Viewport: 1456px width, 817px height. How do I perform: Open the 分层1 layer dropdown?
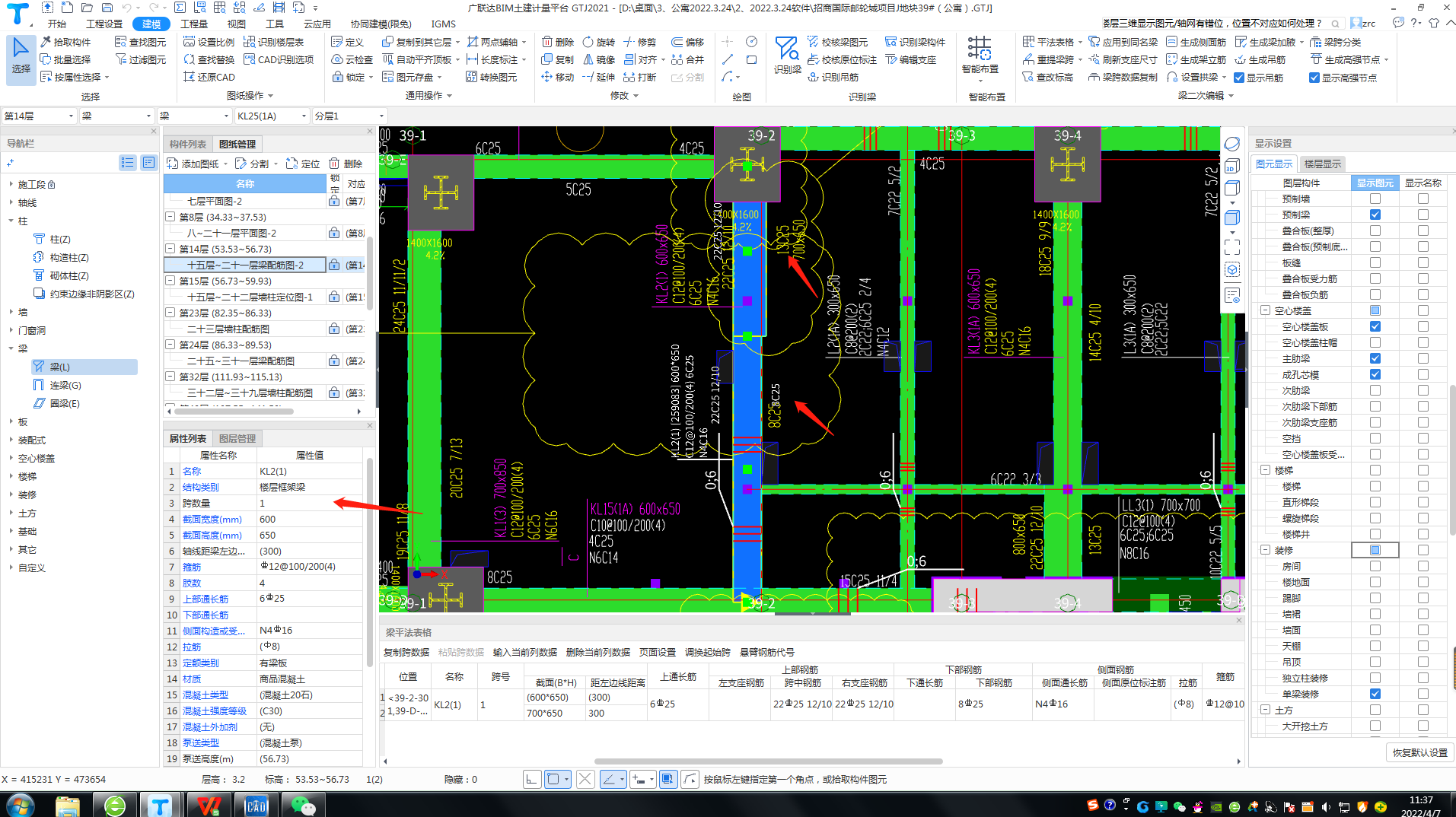[349, 116]
